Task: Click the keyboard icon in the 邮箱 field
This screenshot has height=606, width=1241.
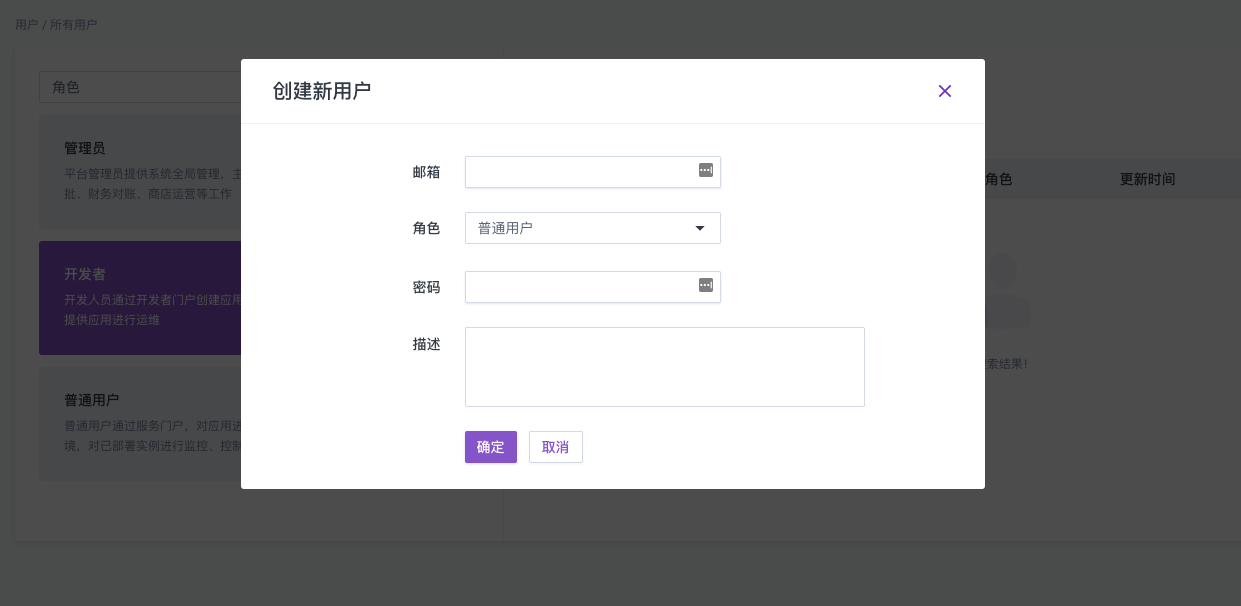Action: point(705,171)
